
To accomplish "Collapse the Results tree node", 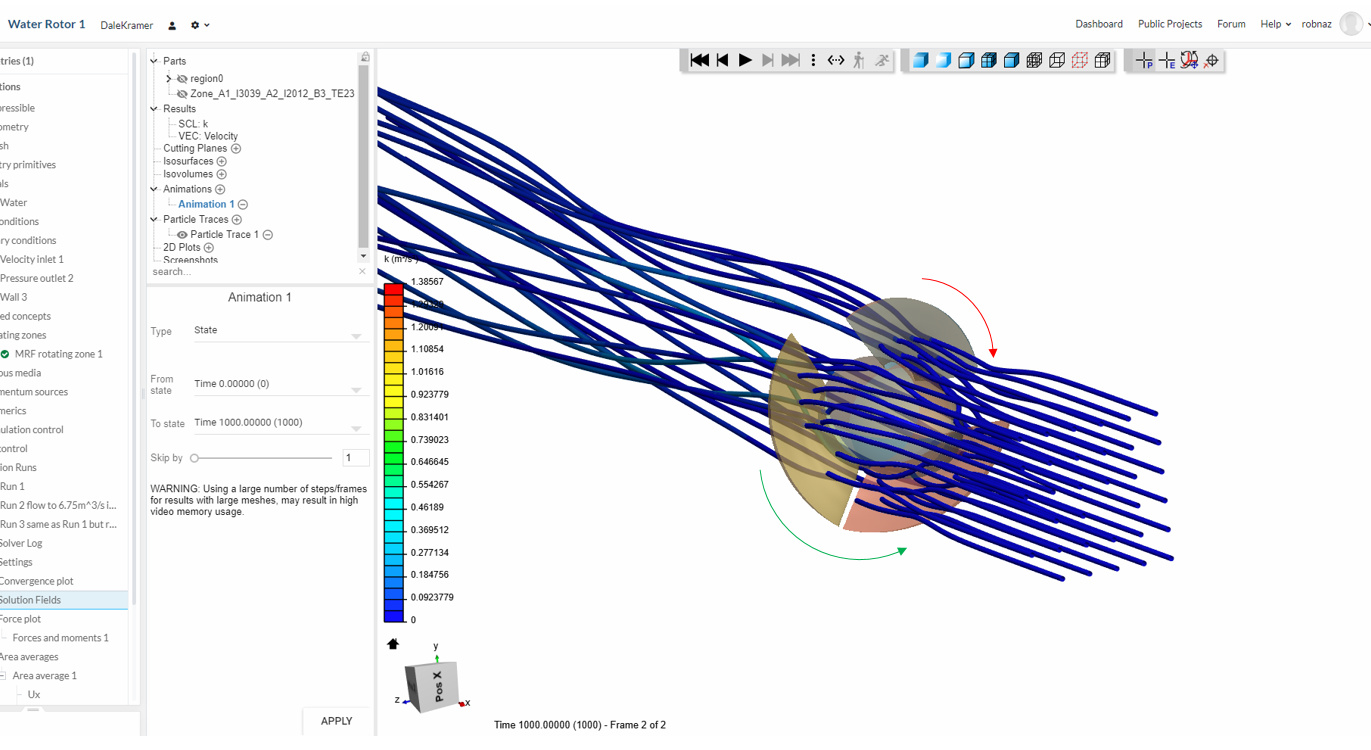I will pyautogui.click(x=154, y=109).
